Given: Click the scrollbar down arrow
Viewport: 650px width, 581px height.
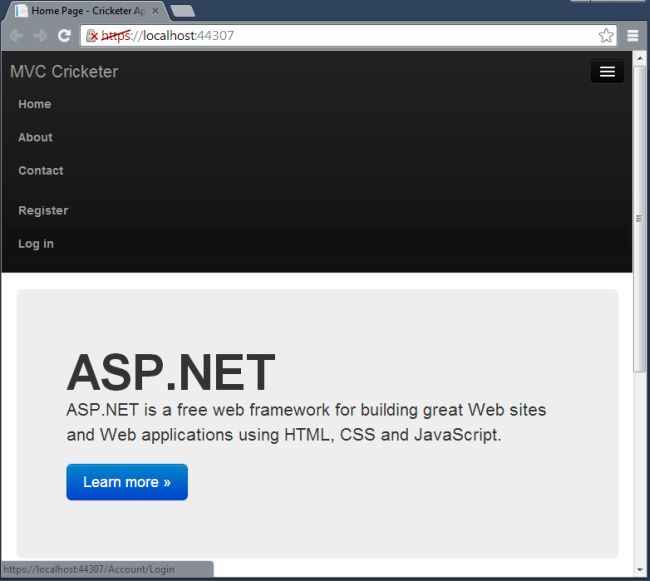Looking at the screenshot, I should click(640, 570).
